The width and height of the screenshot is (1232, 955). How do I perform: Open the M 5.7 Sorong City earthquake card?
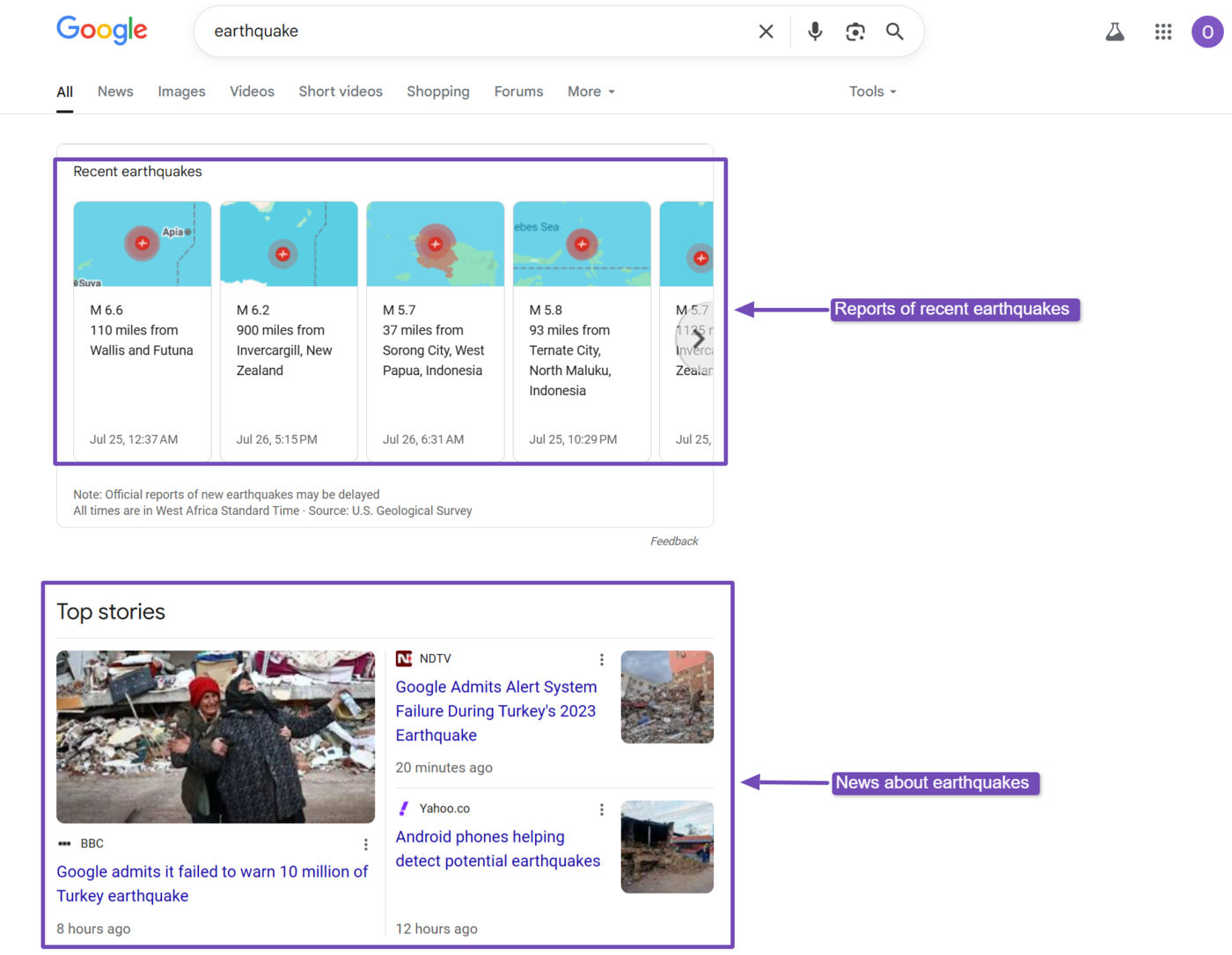436,331
